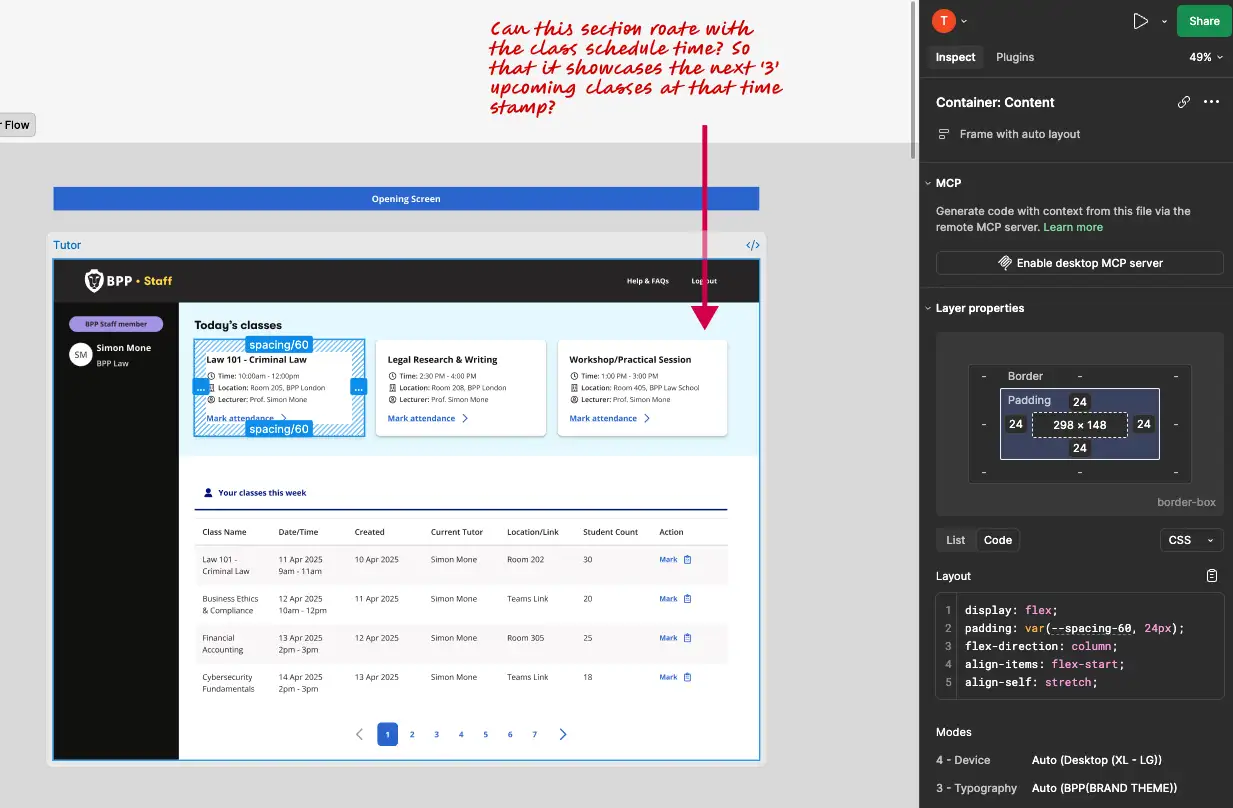Go to page 7 in pagination

[534, 734]
